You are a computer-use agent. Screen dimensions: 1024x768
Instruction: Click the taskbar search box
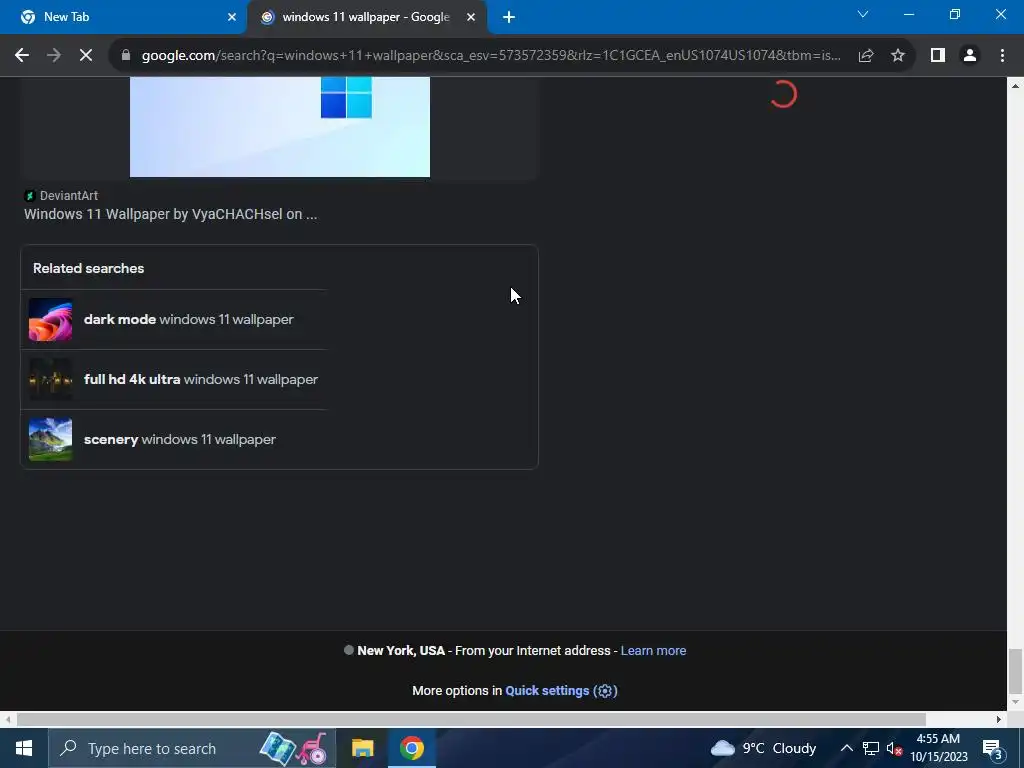(x=193, y=748)
